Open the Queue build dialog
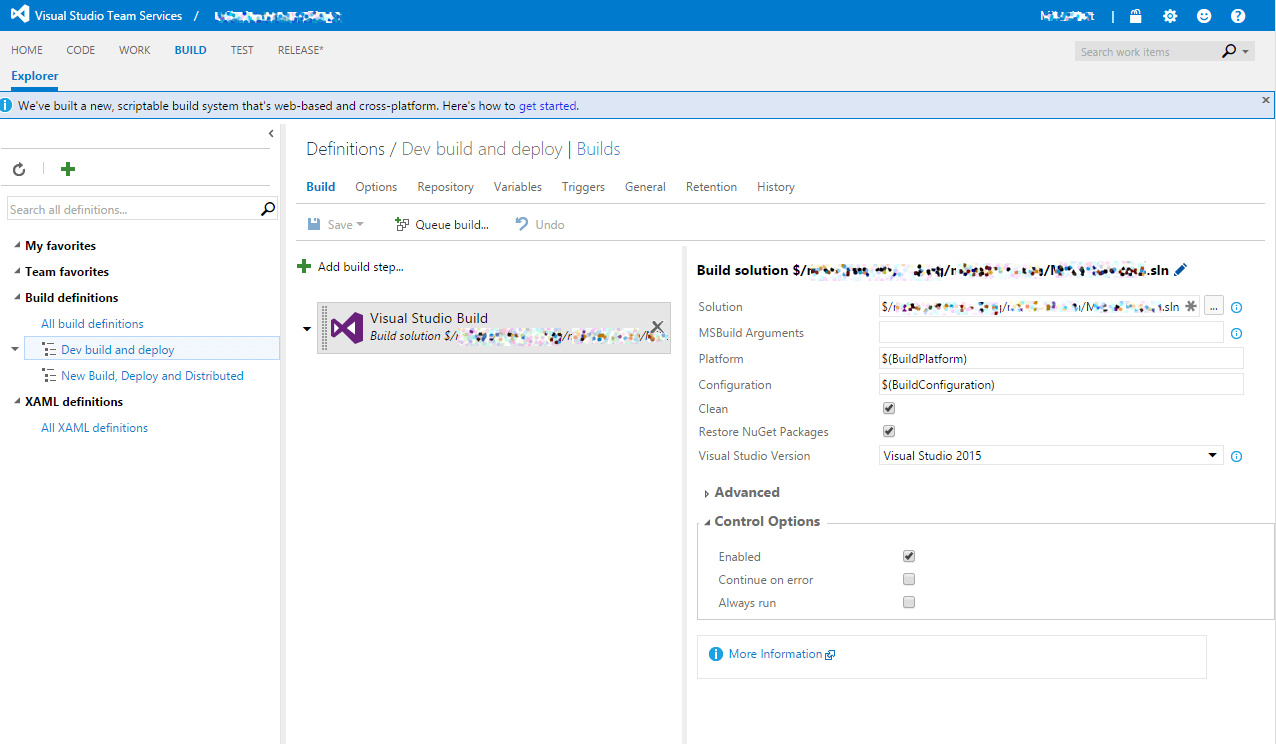This screenshot has width=1276, height=744. tap(441, 224)
